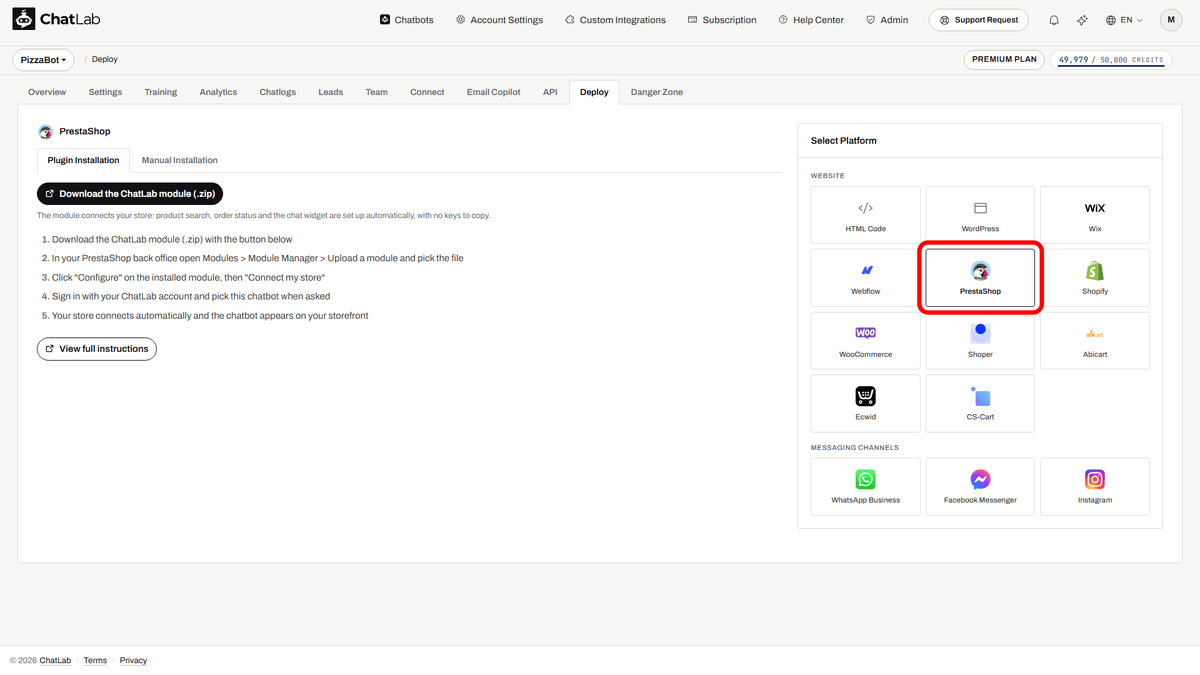The image size is (1200, 675).
Task: Open the EN language dropdown
Action: (x=1124, y=20)
